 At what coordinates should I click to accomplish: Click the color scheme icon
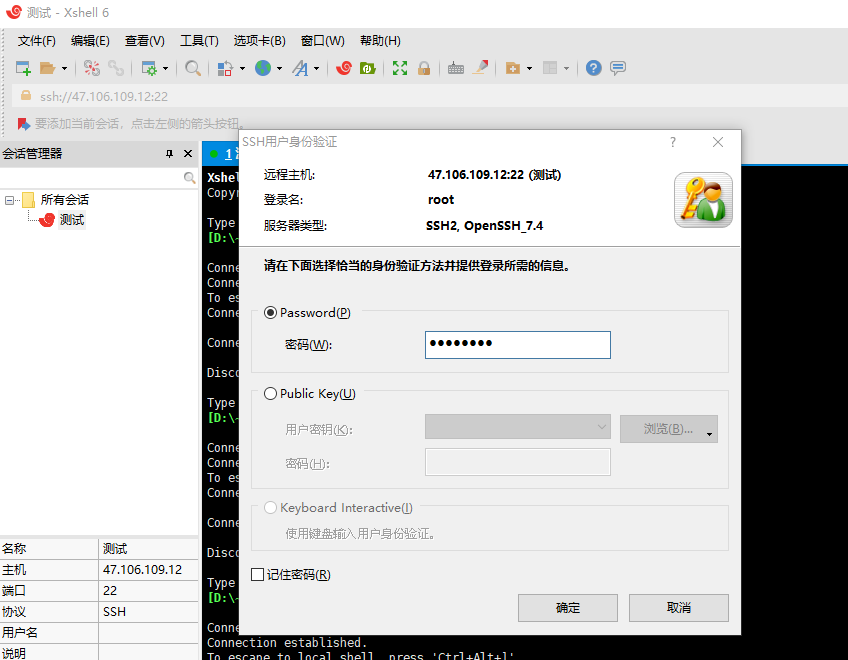(225, 68)
